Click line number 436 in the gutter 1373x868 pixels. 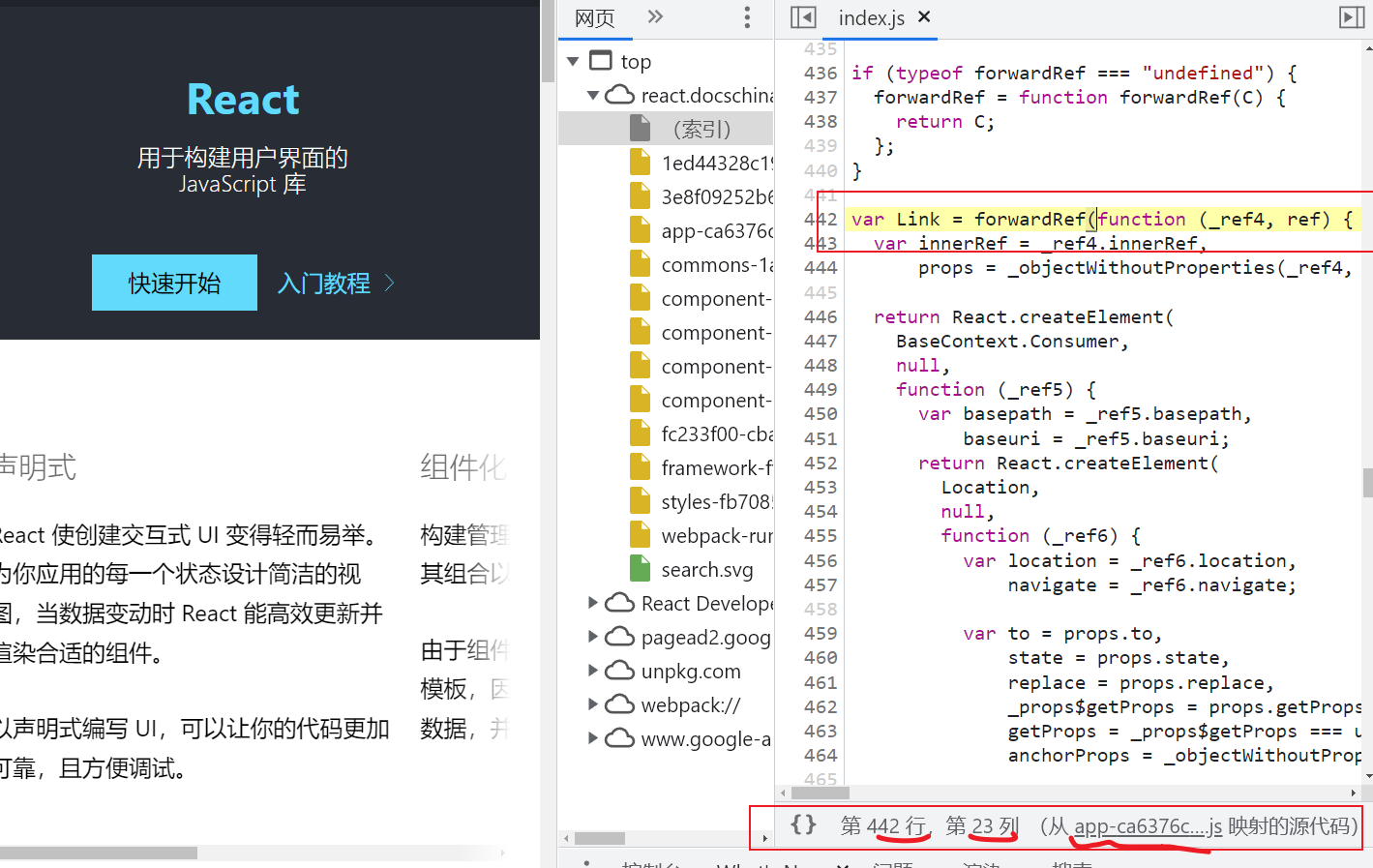coord(821,73)
